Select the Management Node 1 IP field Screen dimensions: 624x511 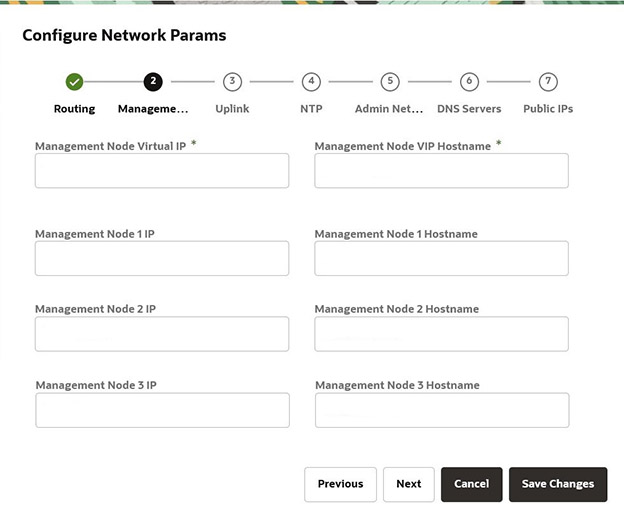click(162, 258)
